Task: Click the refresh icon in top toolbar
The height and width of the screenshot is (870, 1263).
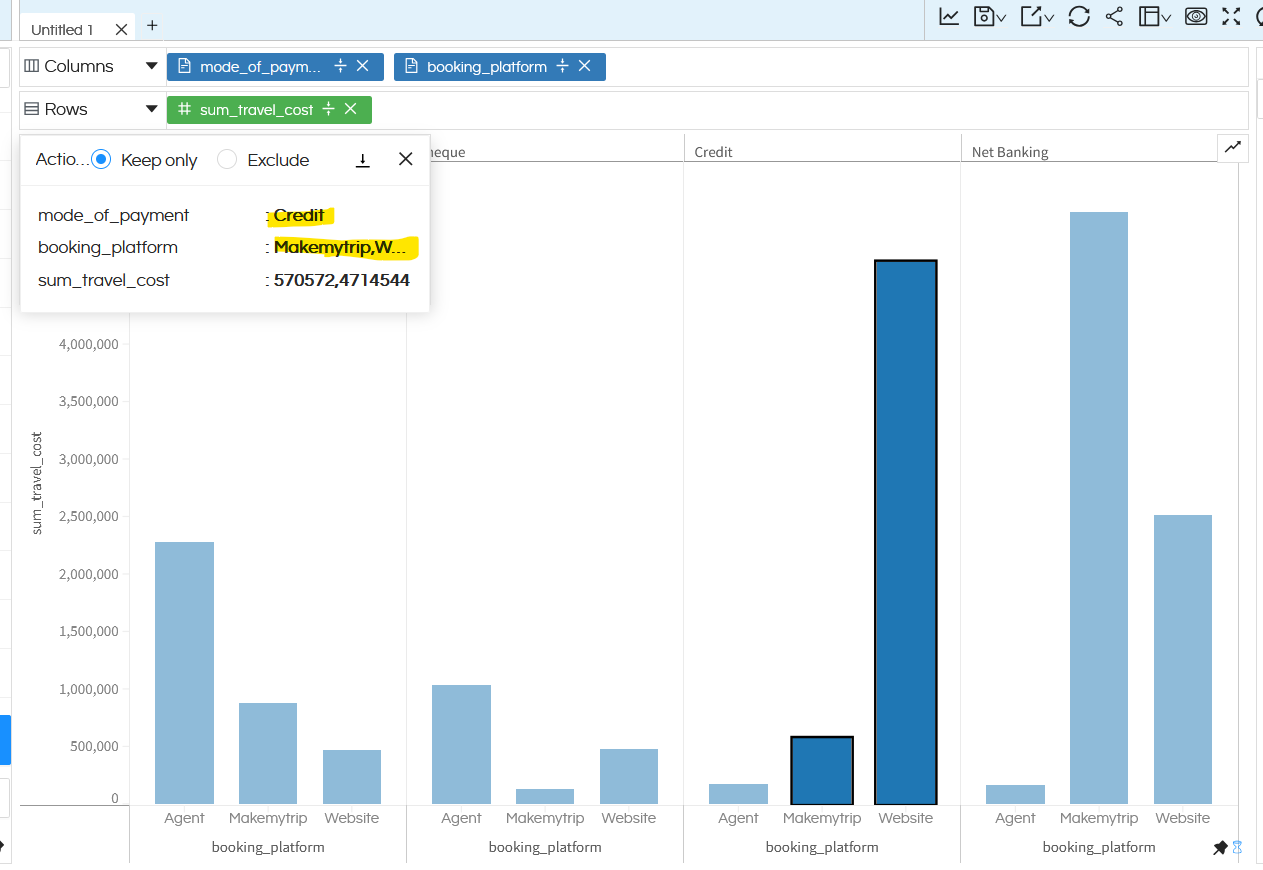Action: click(1079, 16)
